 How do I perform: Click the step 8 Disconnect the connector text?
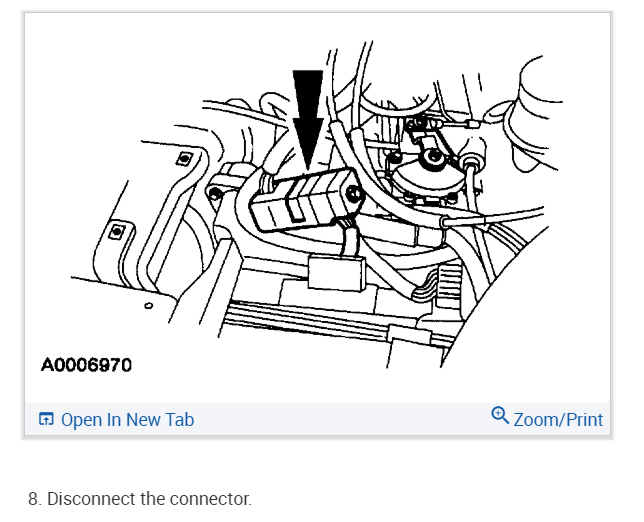point(140,499)
